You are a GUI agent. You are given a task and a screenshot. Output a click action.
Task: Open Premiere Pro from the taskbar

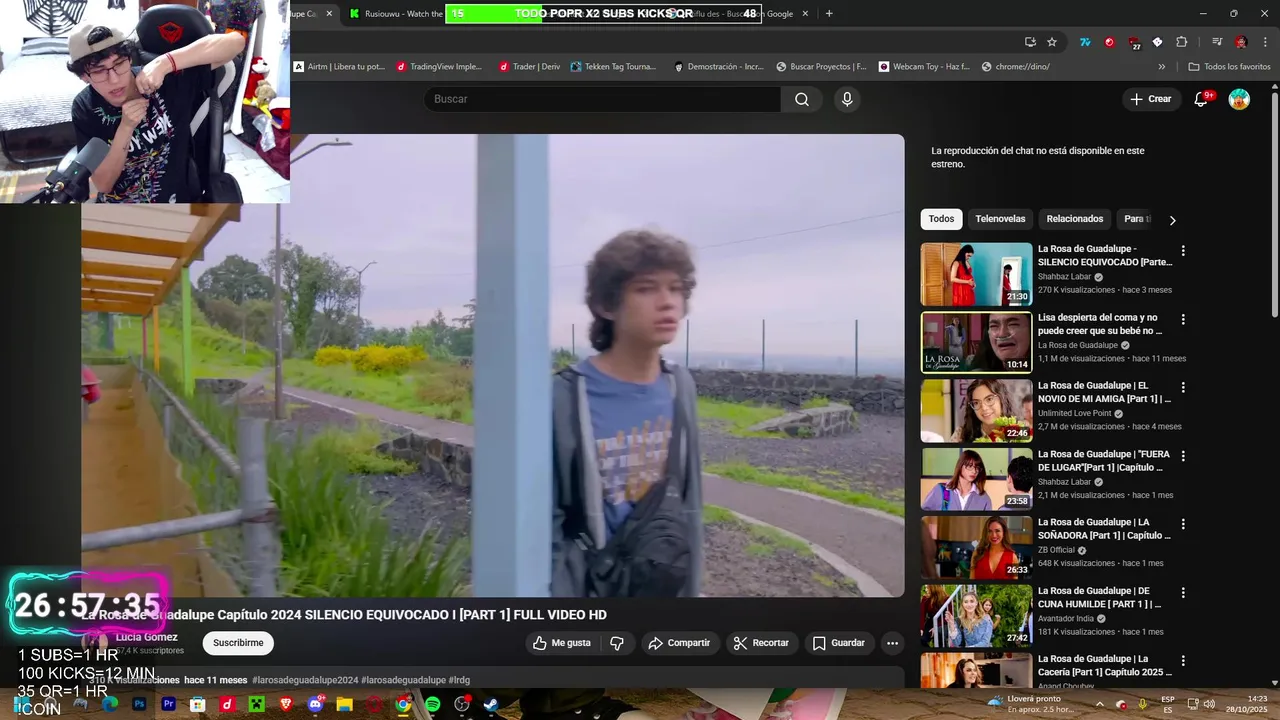(x=169, y=704)
